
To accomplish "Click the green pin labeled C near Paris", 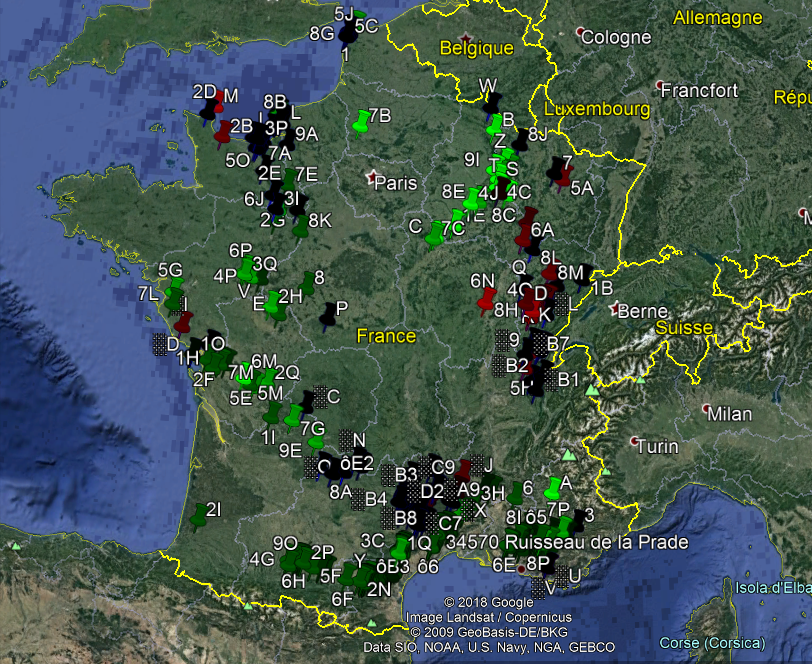I will pyautogui.click(x=434, y=235).
